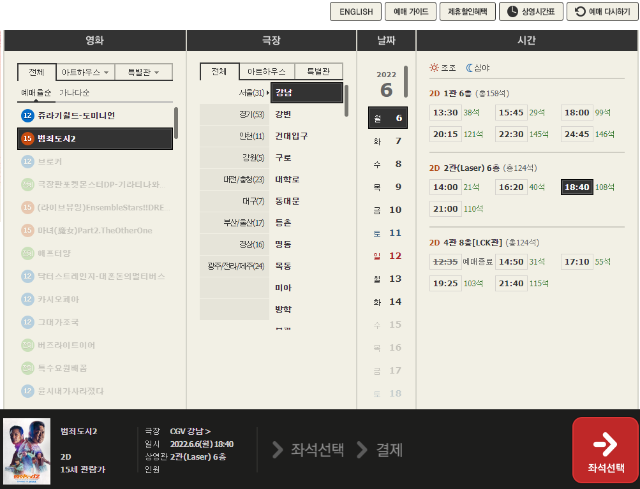640x489 pixels.
Task: Select 쥬라기월드-도미니언 movie
Action: (x=95, y=116)
